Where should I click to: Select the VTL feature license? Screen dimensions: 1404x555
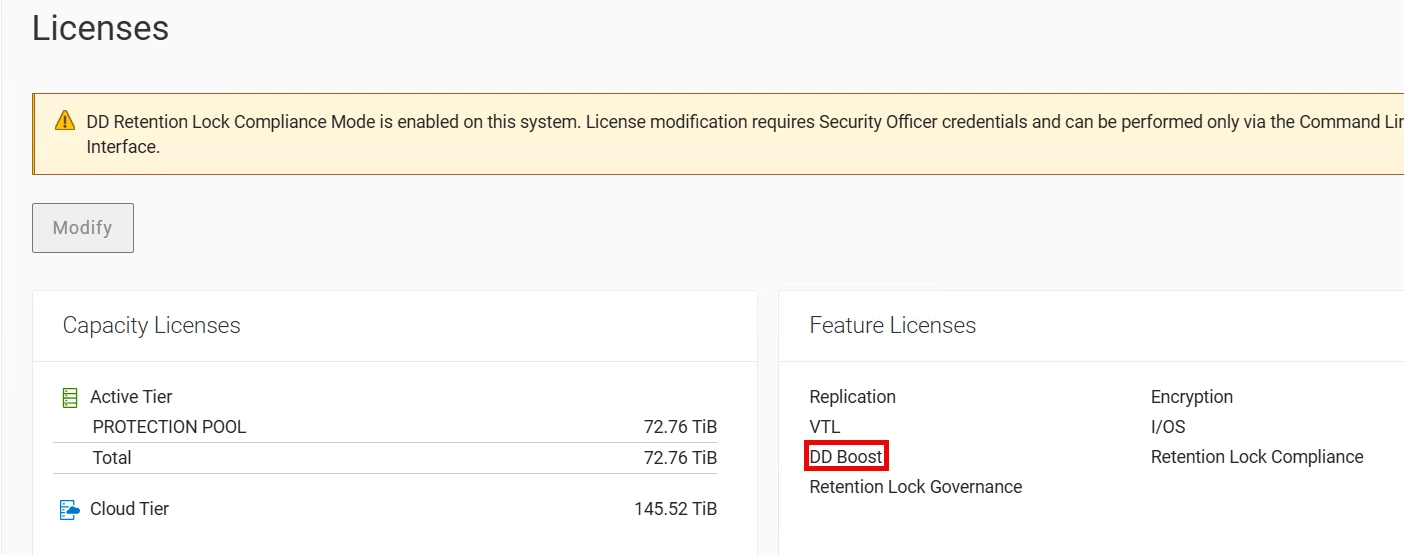tap(824, 427)
